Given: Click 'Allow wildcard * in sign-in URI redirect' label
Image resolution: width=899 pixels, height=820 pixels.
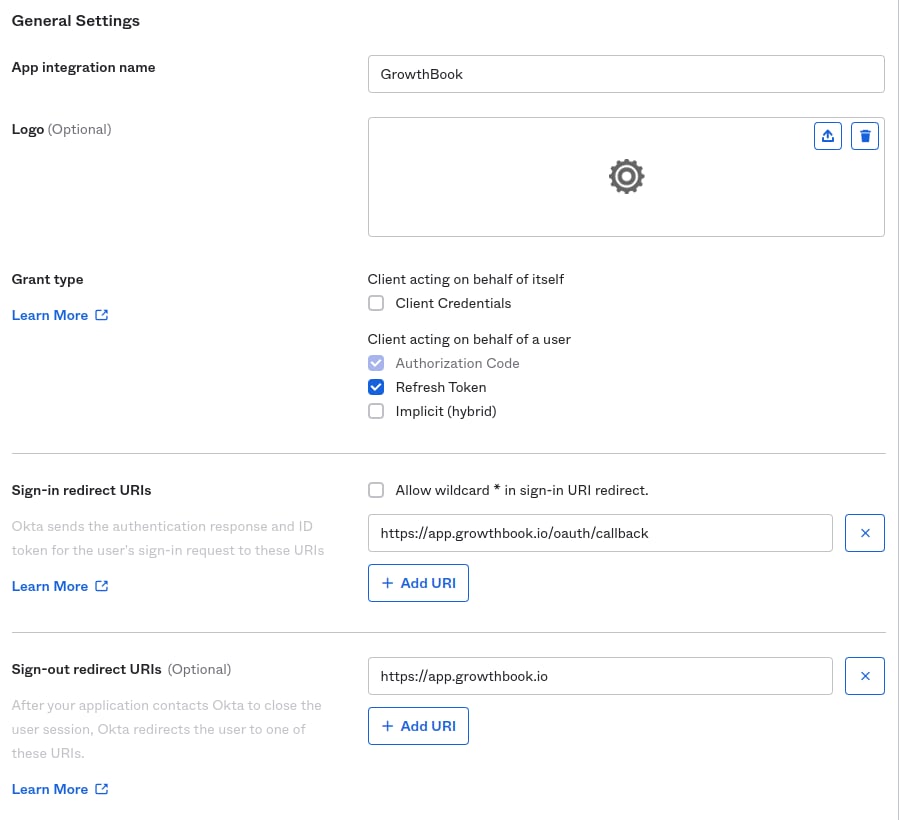Looking at the screenshot, I should (522, 490).
